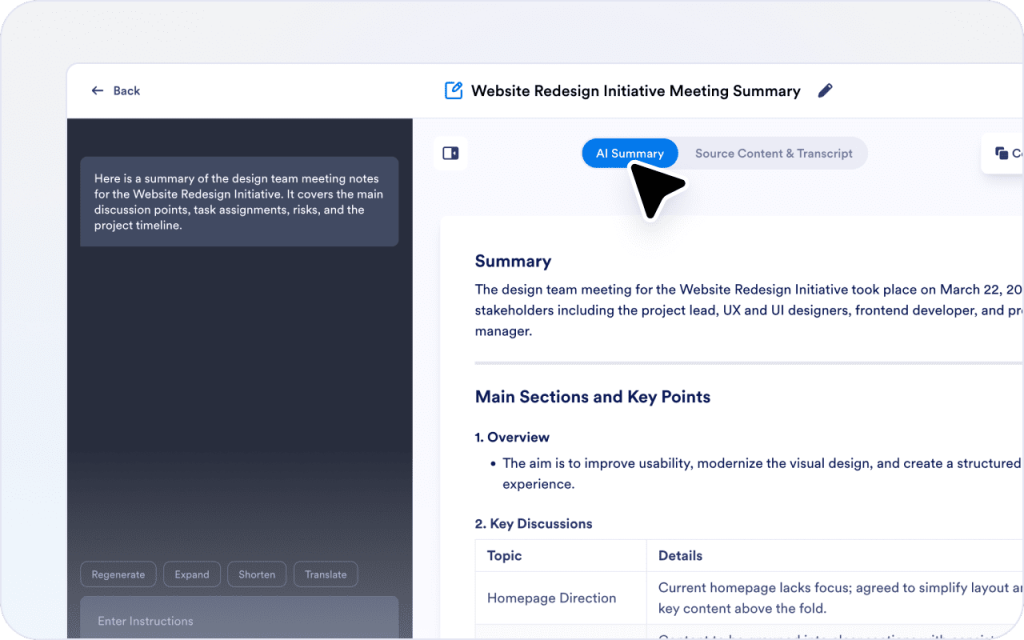Click the edit icon next to Meeting Summary title
Screen dimensions: 1024x640
825,90
